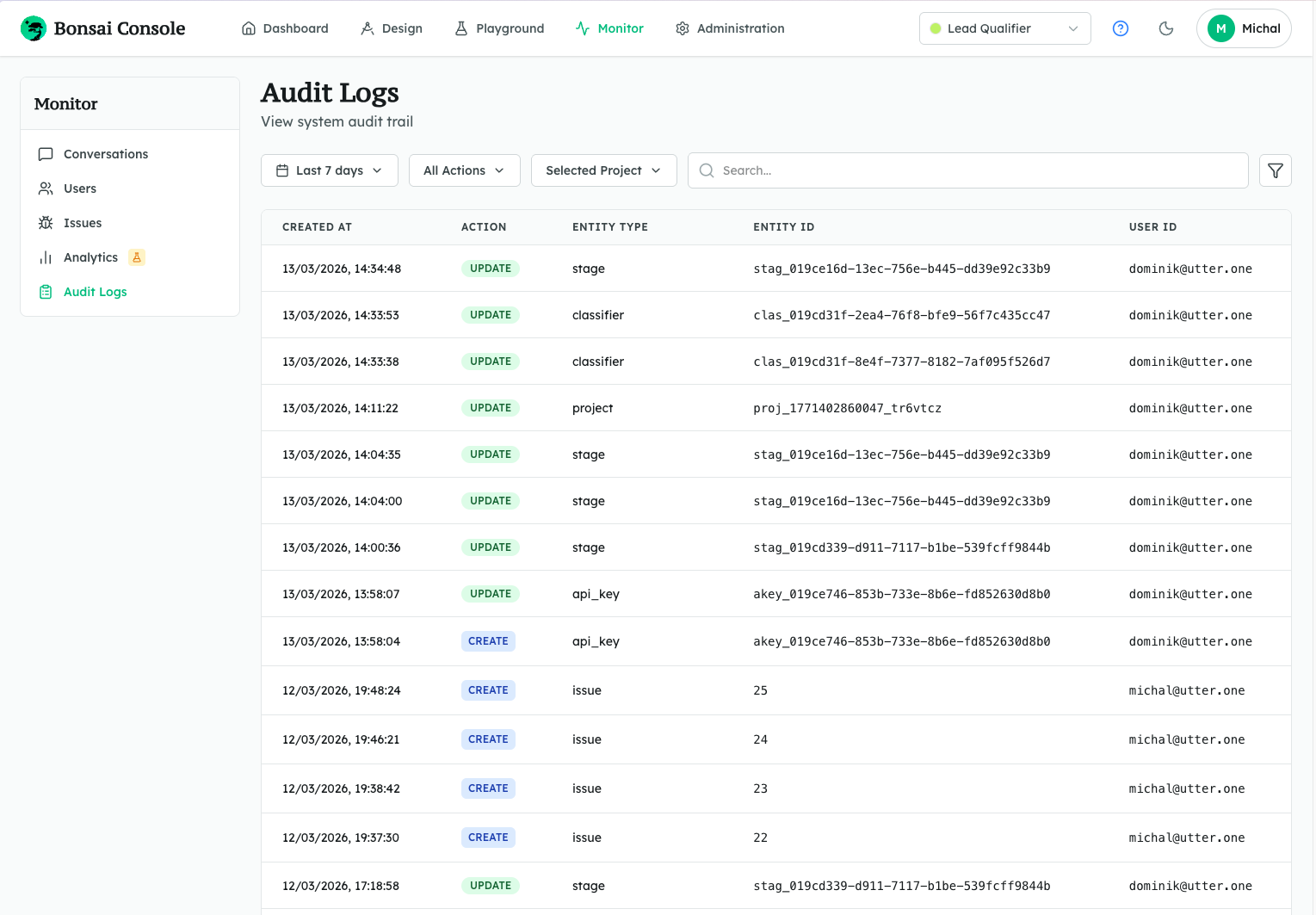Click issue entity ID 25

tap(760, 690)
